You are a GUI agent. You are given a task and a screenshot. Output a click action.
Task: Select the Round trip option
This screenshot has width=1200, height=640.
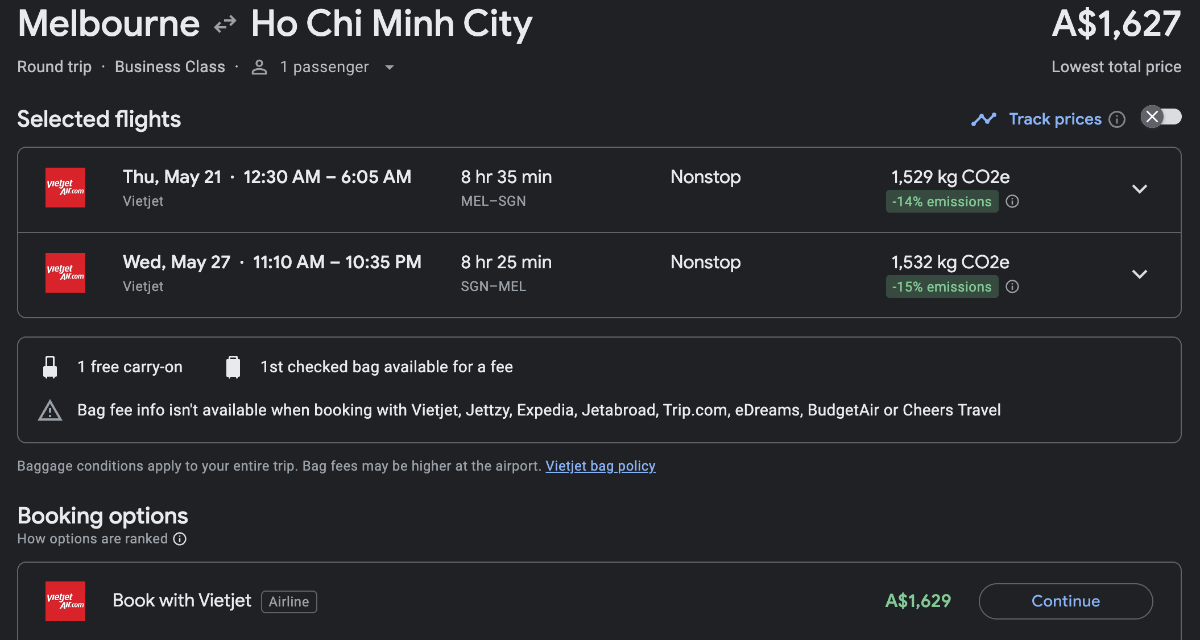tap(54, 67)
